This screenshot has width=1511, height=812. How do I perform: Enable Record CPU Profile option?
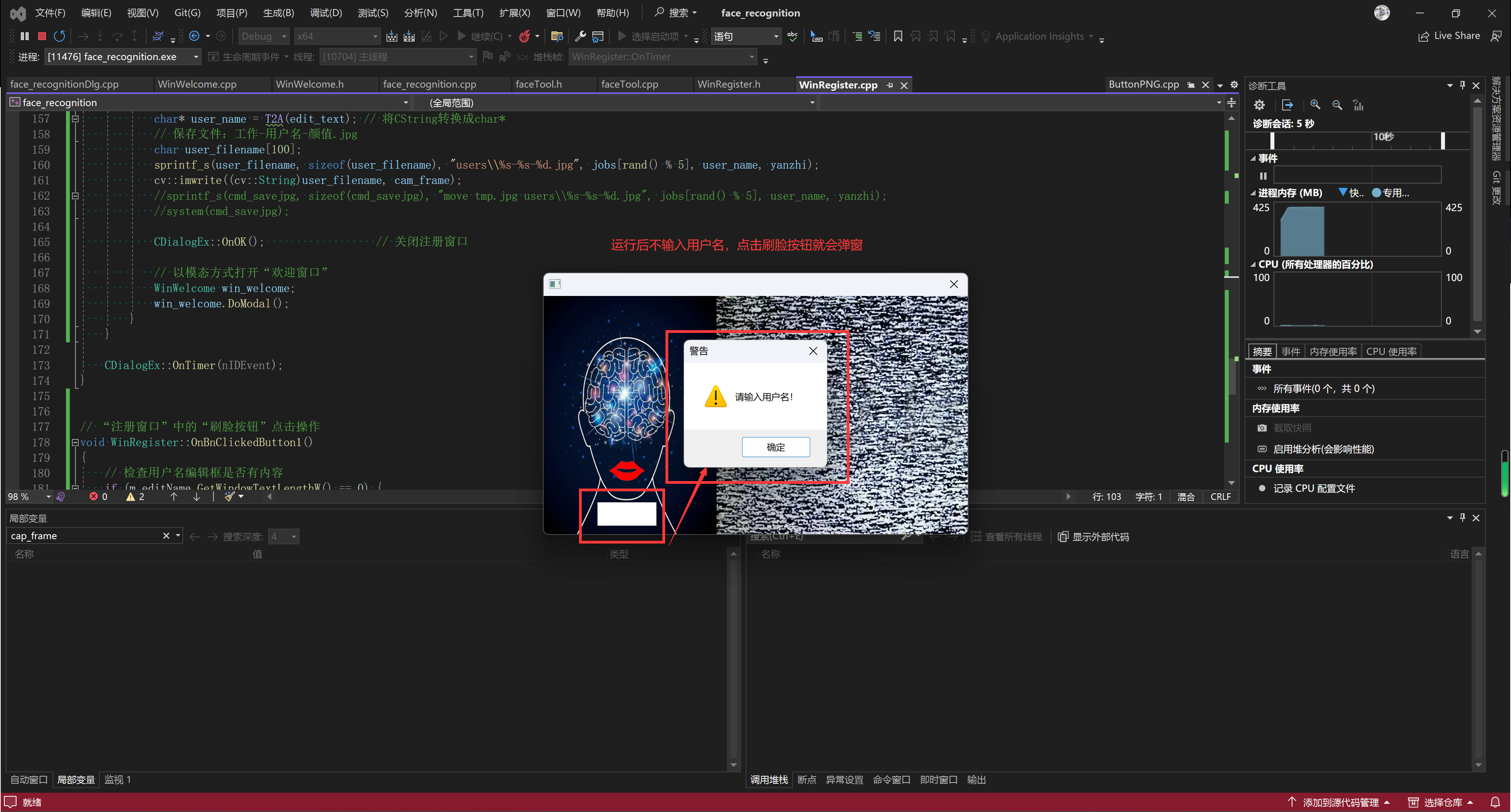pos(1313,488)
